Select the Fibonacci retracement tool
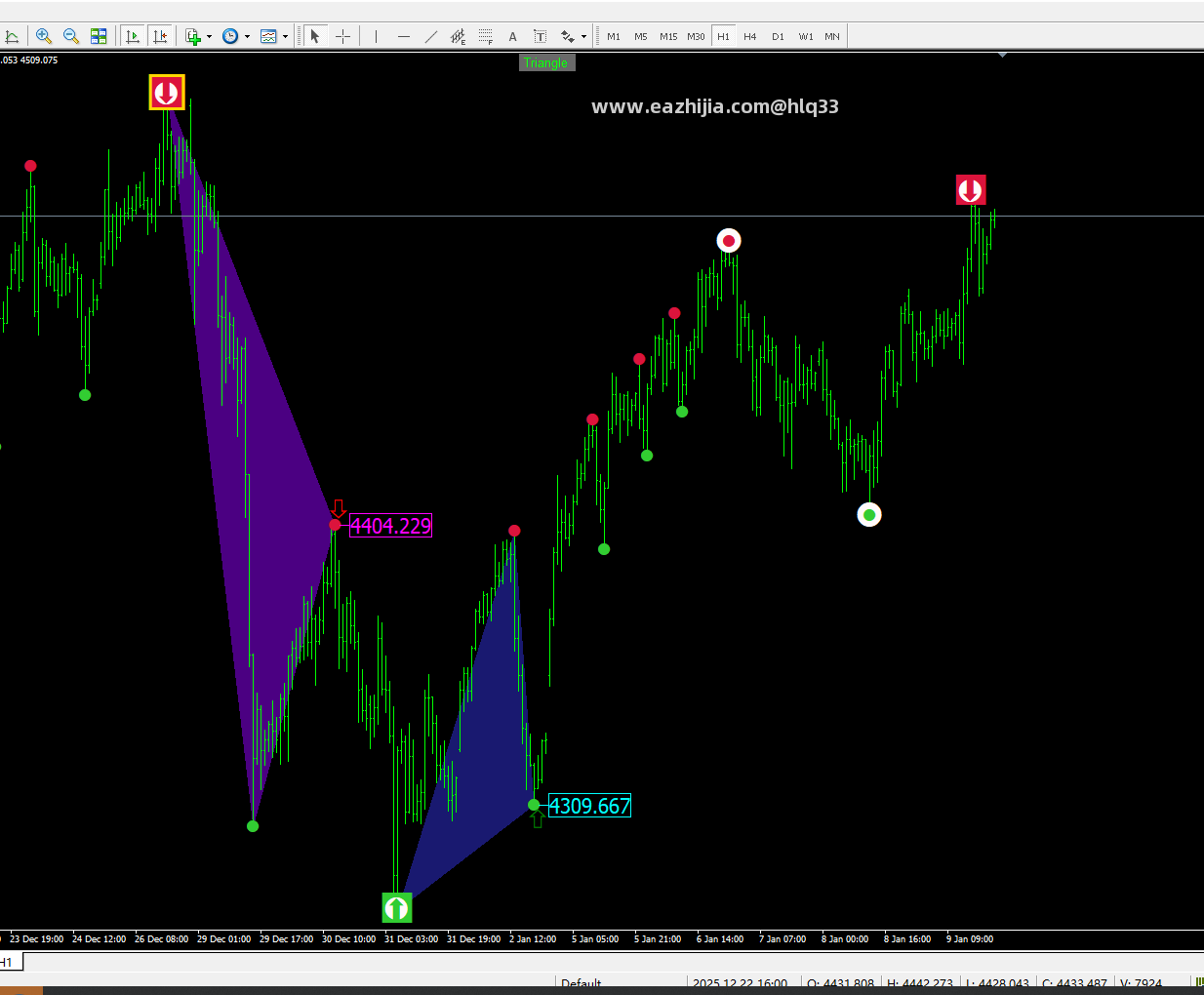 (x=485, y=36)
